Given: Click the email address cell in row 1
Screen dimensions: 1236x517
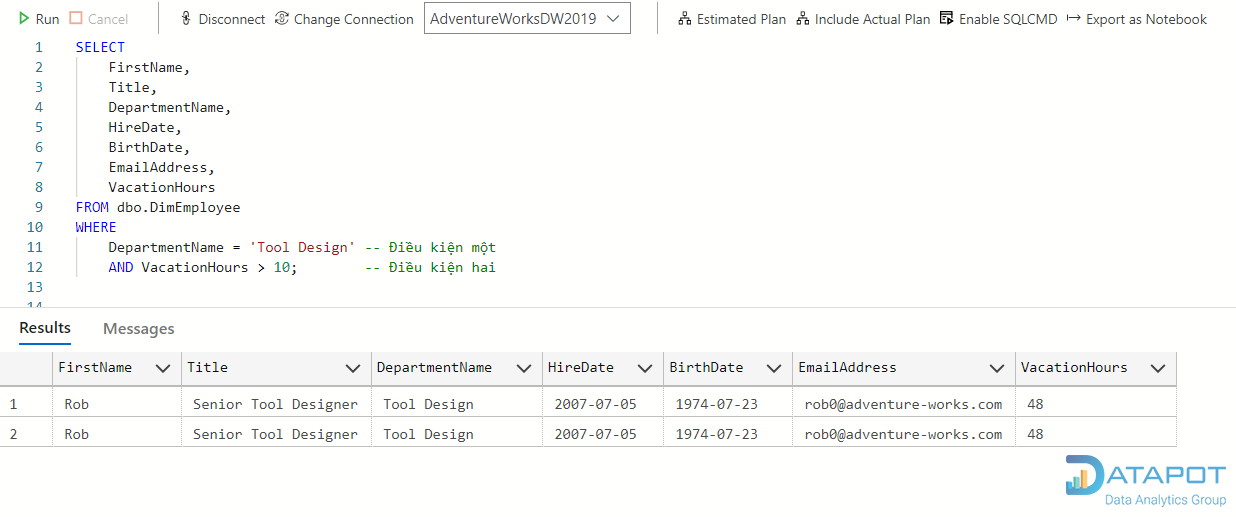Looking at the screenshot, I should (904, 404).
